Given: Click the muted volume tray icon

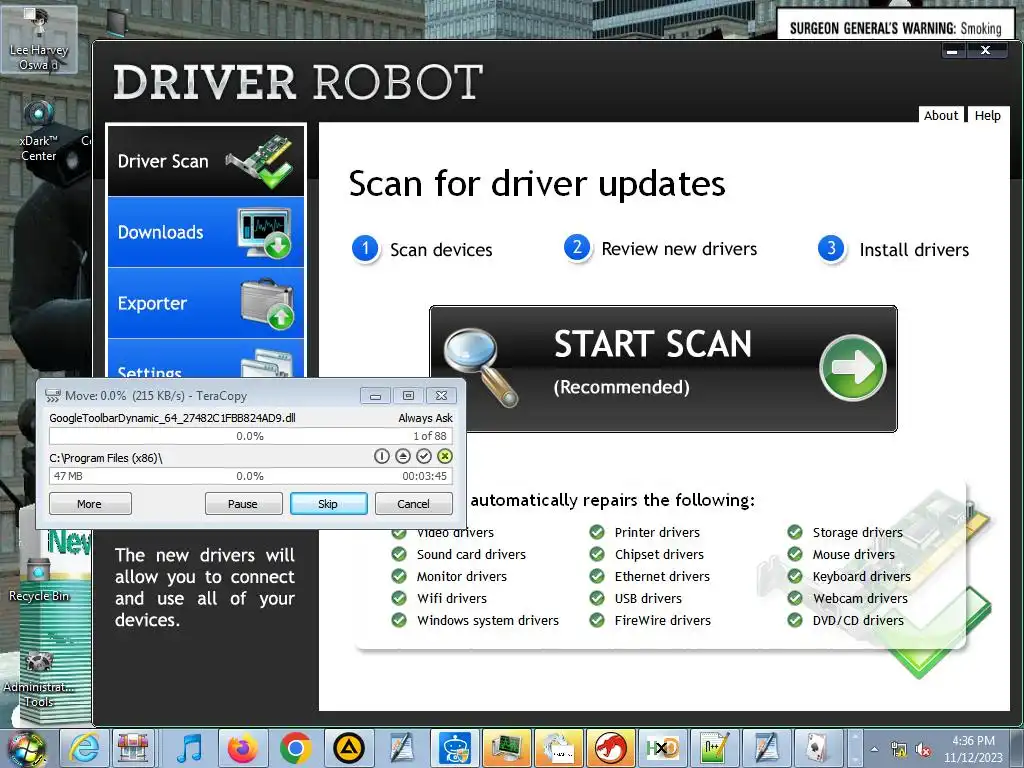Looking at the screenshot, I should point(923,750).
